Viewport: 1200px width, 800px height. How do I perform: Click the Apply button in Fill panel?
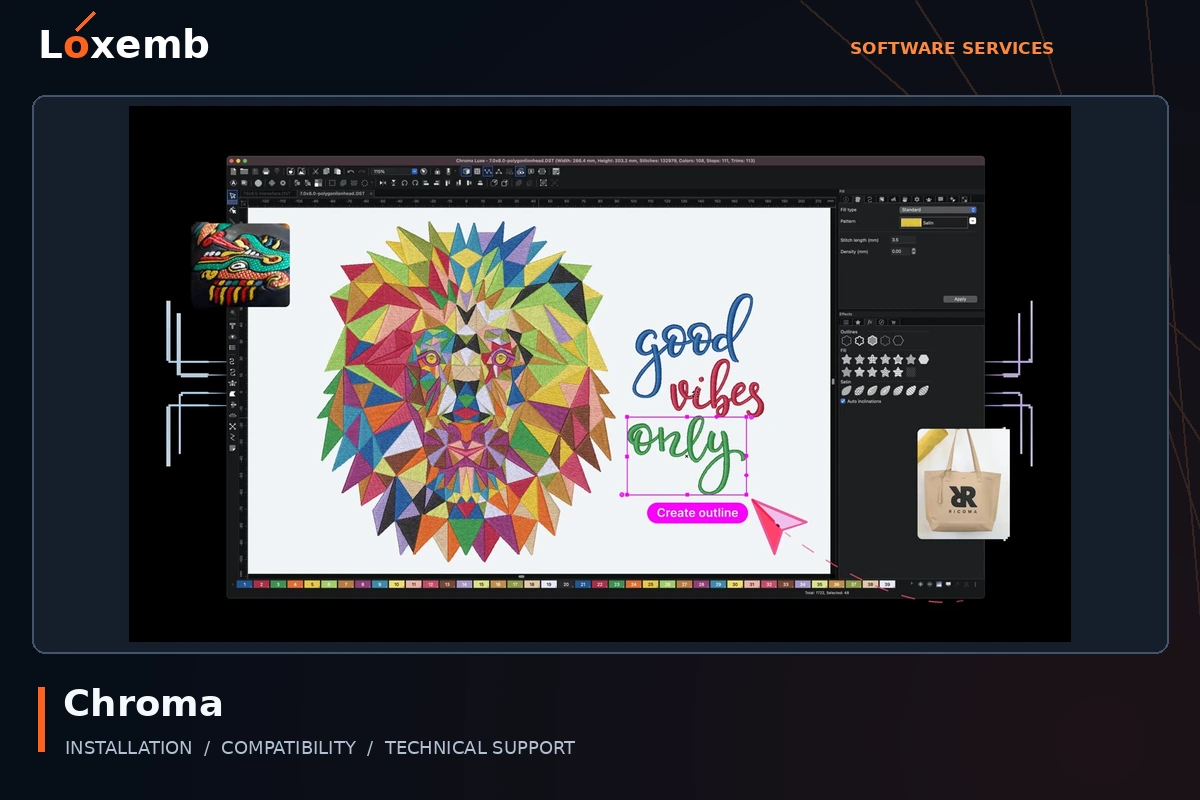click(960, 299)
